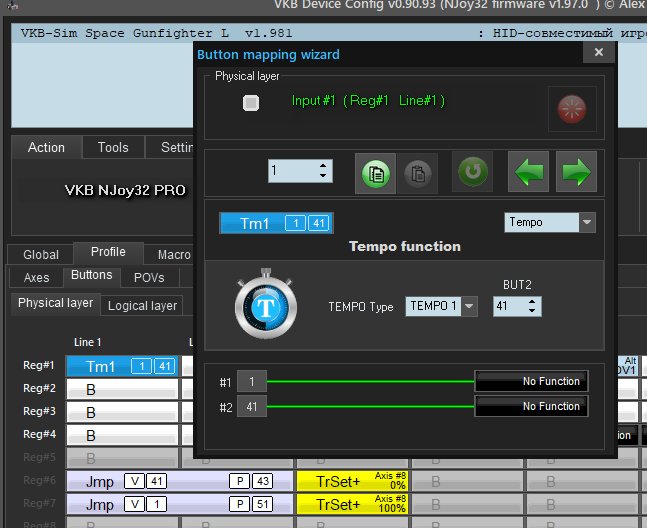The image size is (647, 528).
Task: Click the grayed paste clipboard icon
Action: (418, 174)
